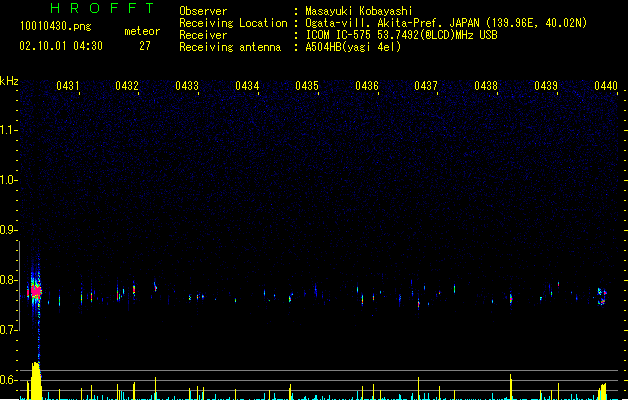Click the 0436 time marker
Screen dimensions: 629x400
coord(367,86)
